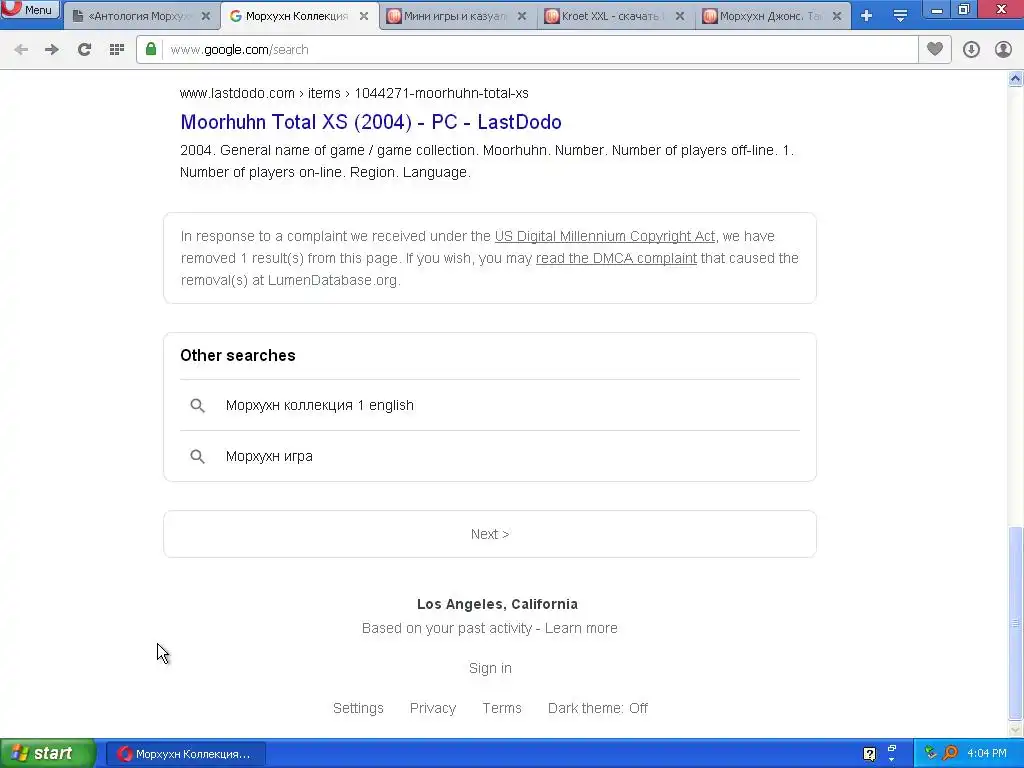Click the help question mark tray icon
Image resolution: width=1024 pixels, height=768 pixels.
[869, 754]
